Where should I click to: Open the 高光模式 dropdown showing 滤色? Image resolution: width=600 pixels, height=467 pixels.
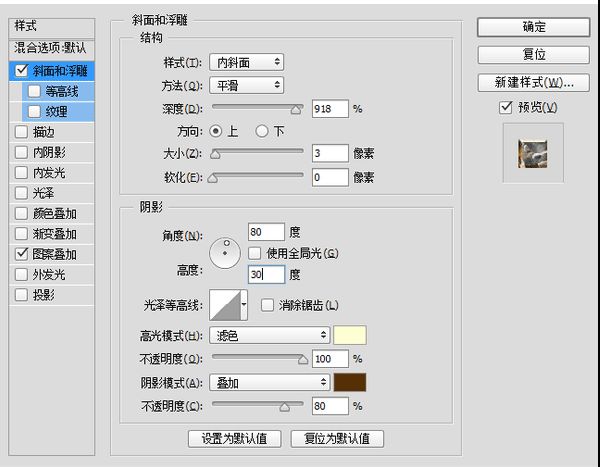pyautogui.click(x=269, y=335)
